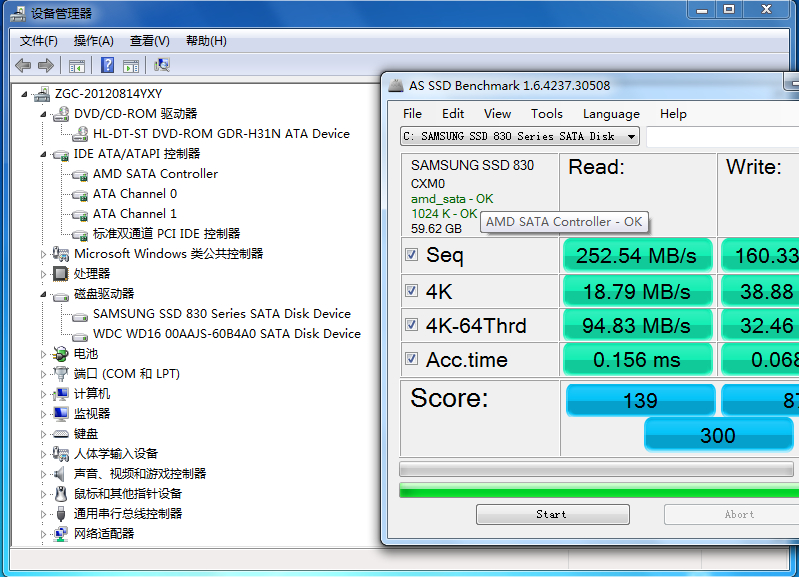Open the File menu in AS SSD Benchmark
Screen dimensions: 799x577
tap(412, 114)
